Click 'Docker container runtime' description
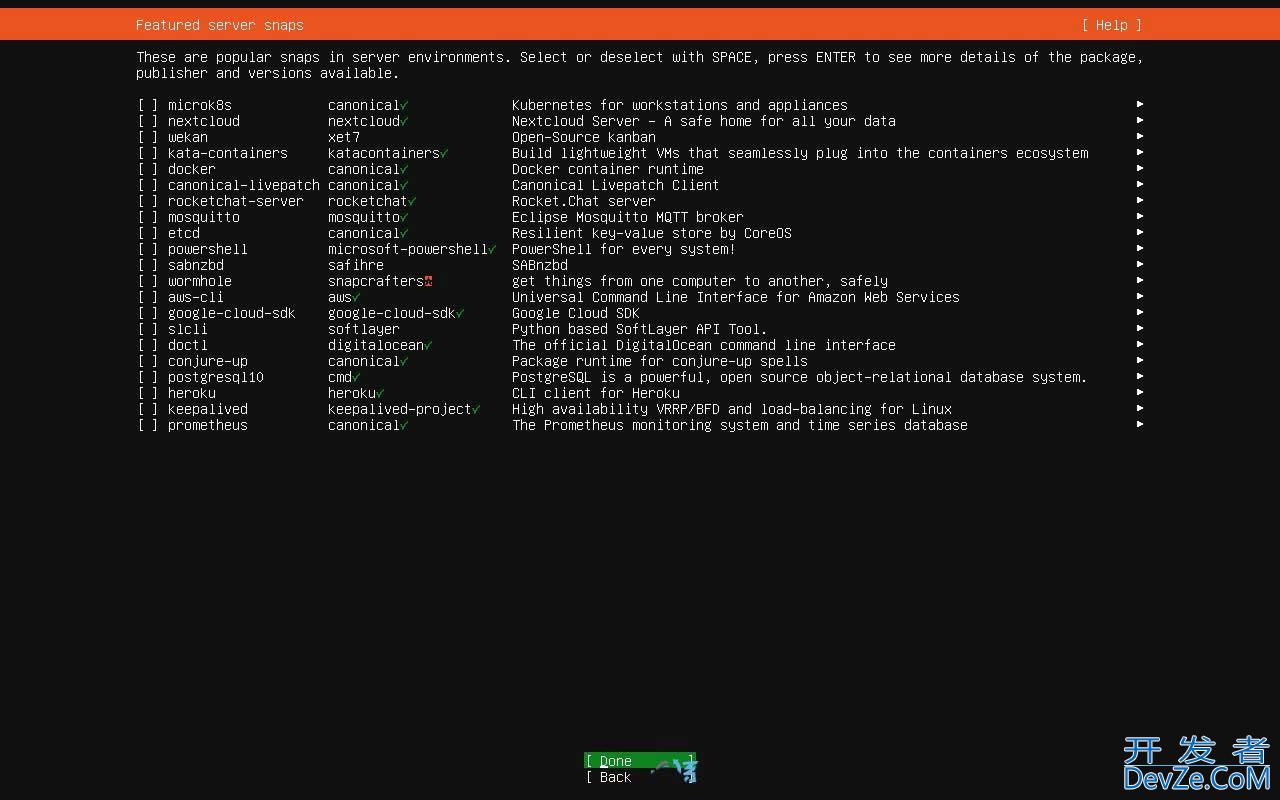The height and width of the screenshot is (800, 1280). coord(608,169)
